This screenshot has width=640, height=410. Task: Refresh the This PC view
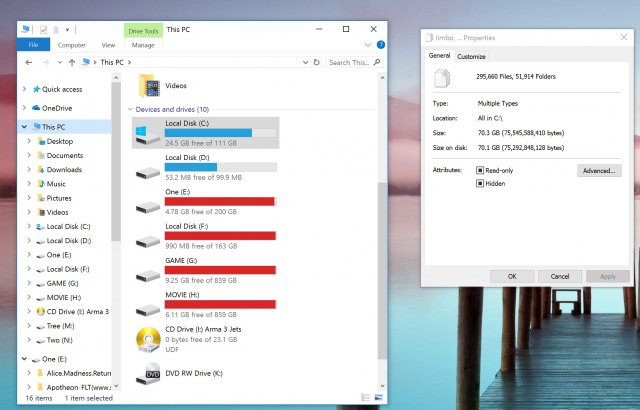317,62
